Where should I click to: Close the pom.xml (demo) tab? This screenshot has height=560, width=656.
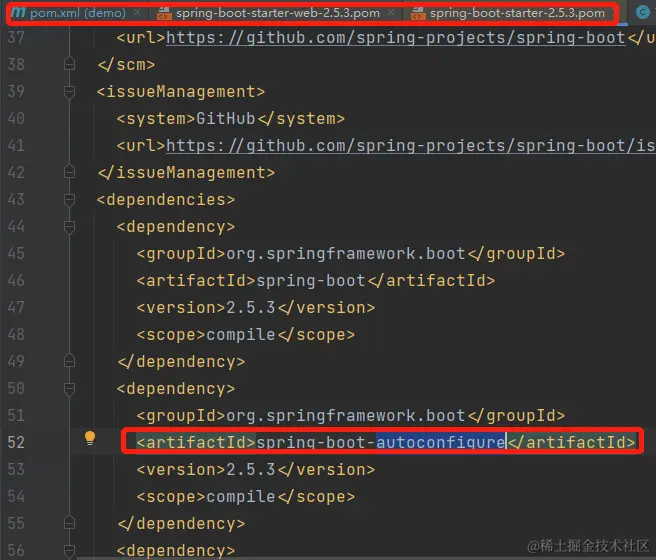coord(137,13)
